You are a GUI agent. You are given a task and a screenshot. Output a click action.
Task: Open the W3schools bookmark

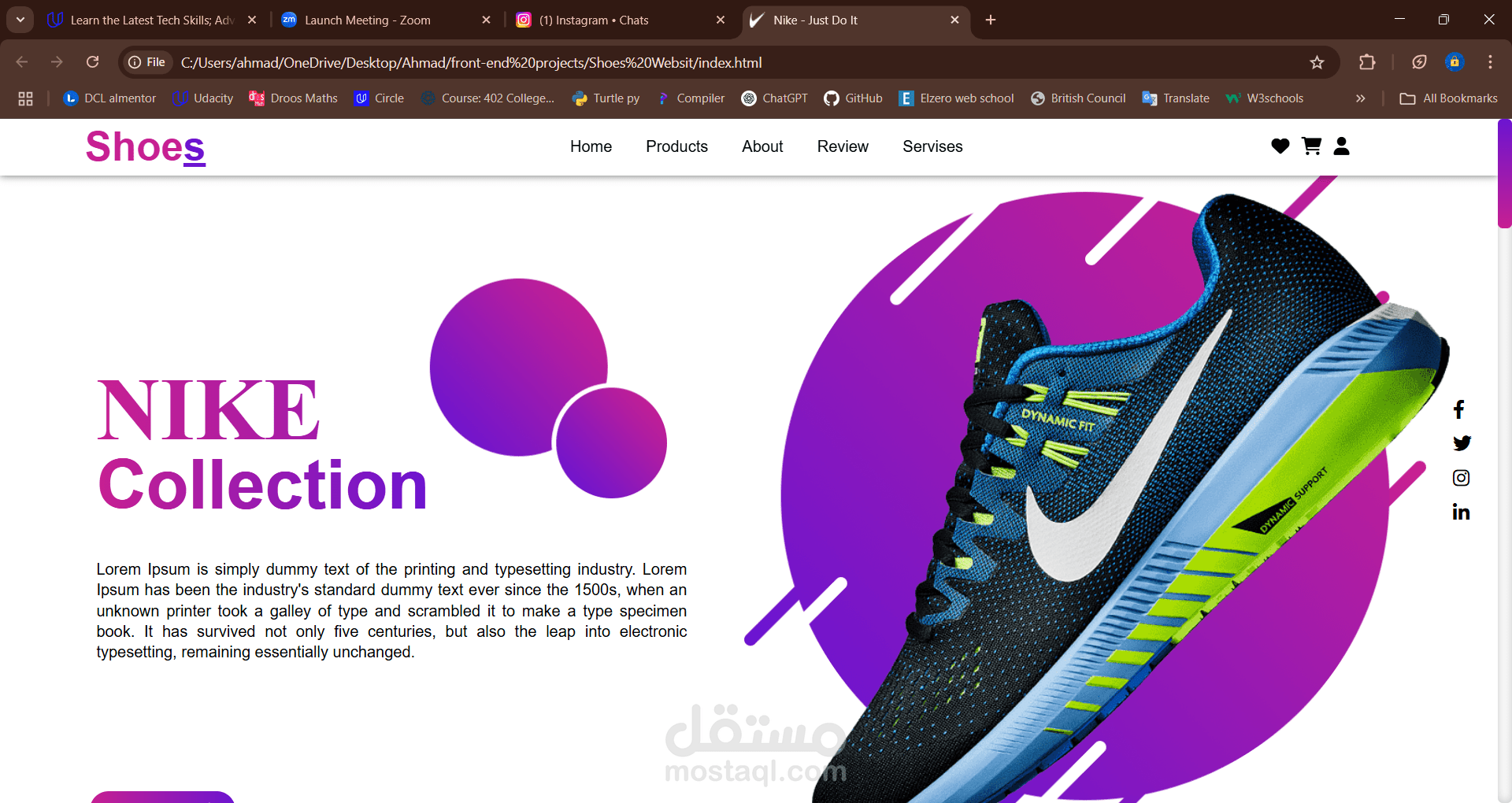click(x=1265, y=98)
